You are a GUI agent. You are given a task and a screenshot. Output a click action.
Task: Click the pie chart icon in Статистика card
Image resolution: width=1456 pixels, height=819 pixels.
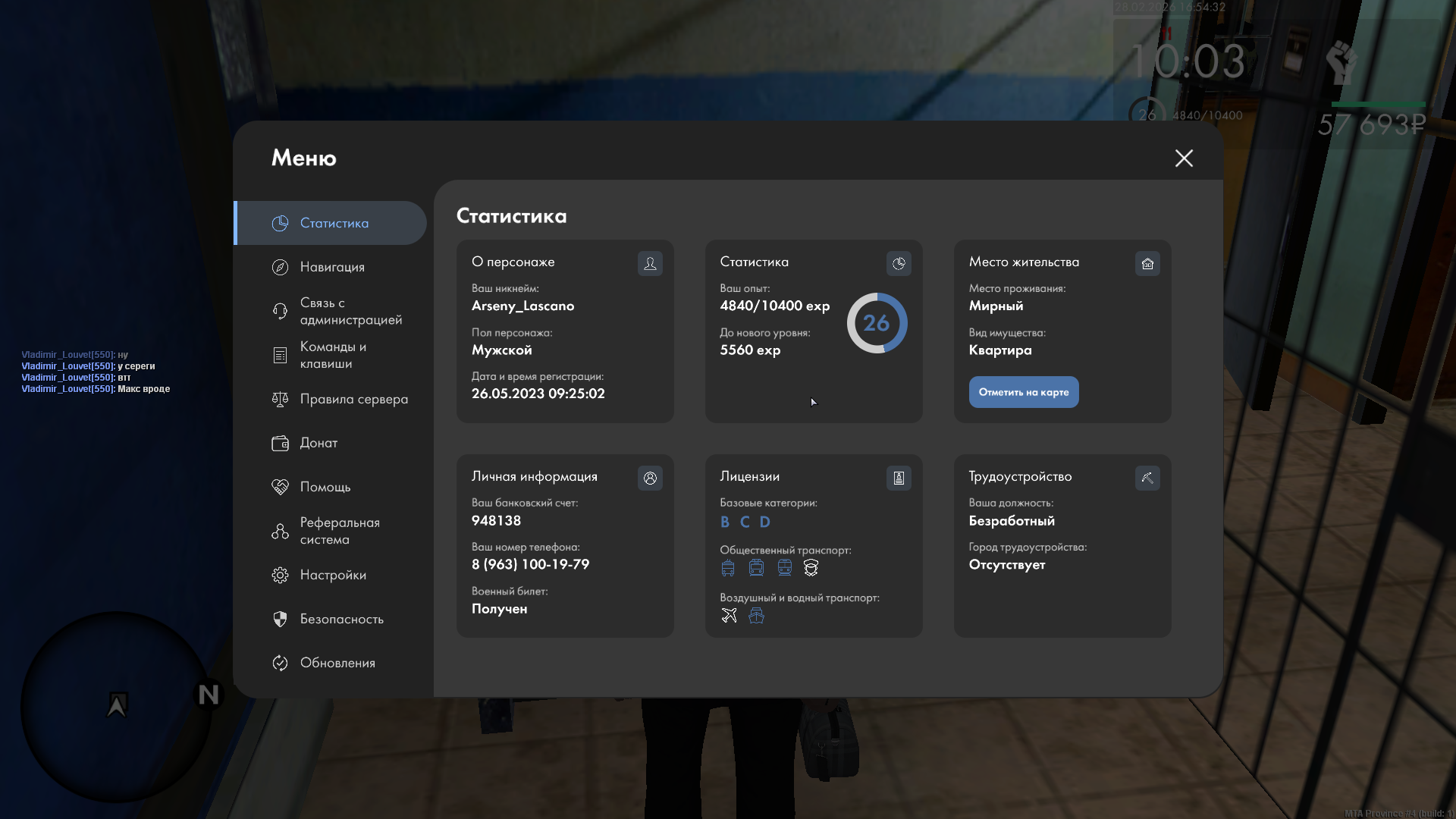coord(899,263)
